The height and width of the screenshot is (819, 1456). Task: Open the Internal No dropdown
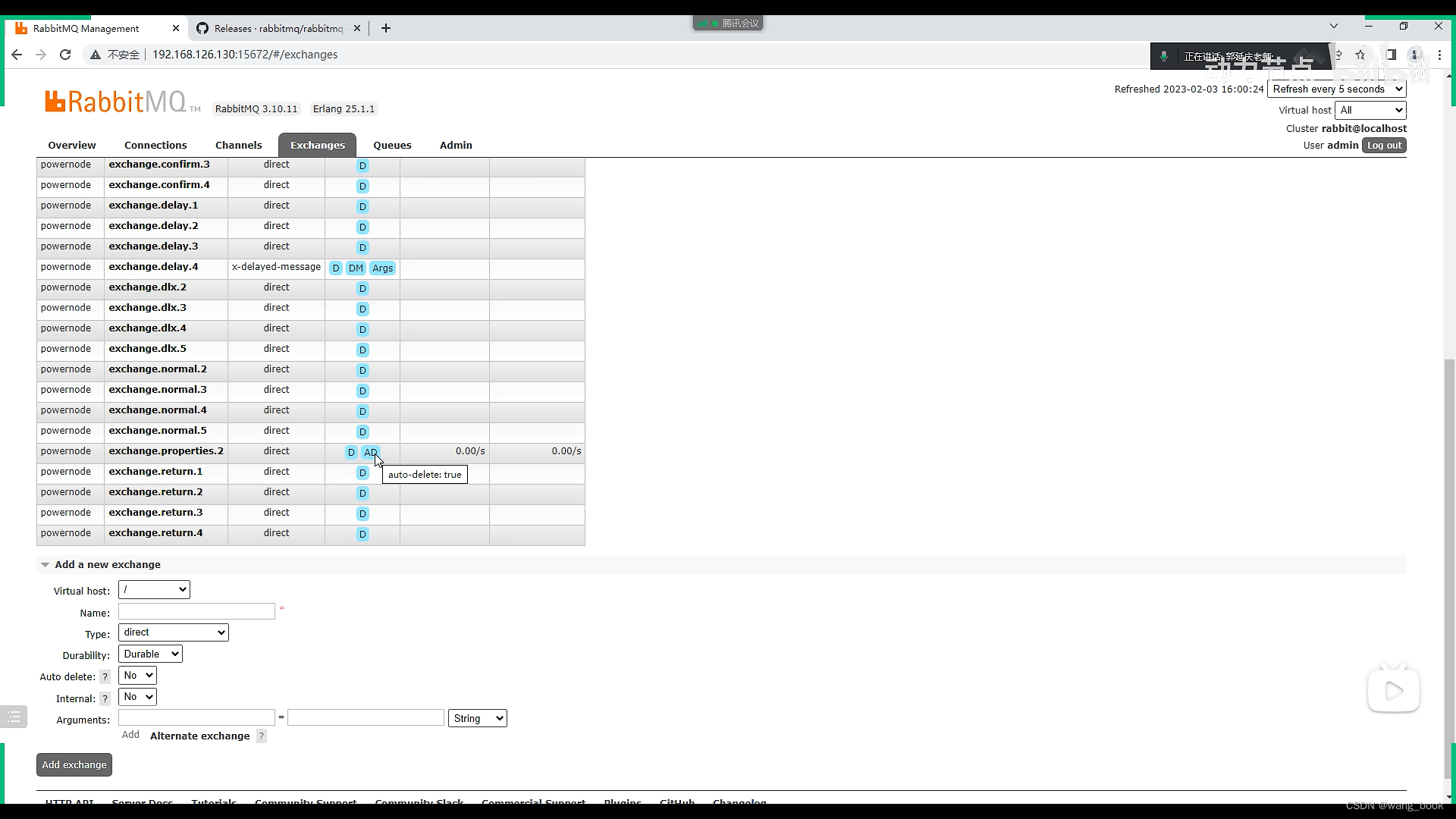coord(137,697)
